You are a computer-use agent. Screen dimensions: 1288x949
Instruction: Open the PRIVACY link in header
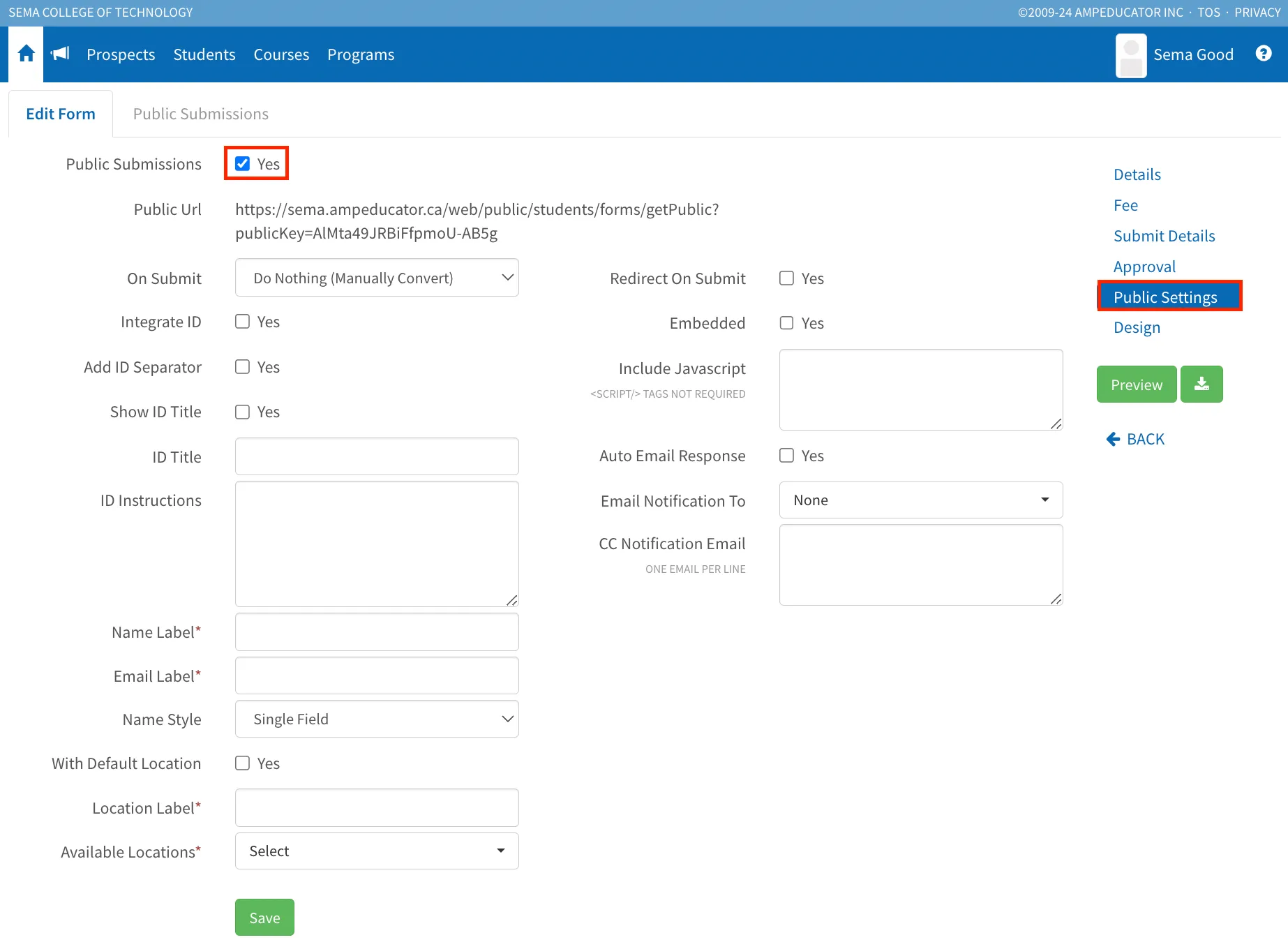coord(1257,13)
